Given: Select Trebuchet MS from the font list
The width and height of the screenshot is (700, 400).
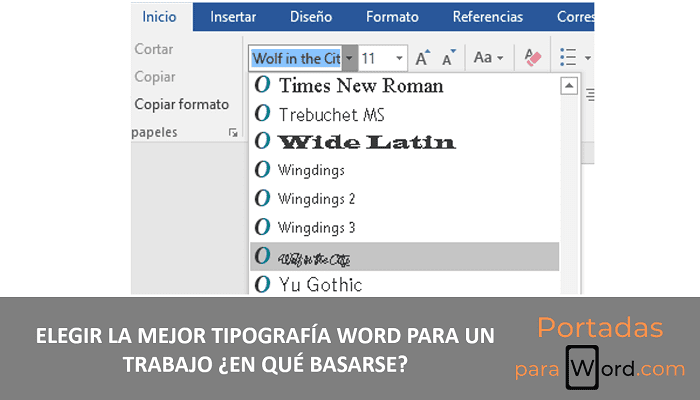Looking at the screenshot, I should click(404, 114).
